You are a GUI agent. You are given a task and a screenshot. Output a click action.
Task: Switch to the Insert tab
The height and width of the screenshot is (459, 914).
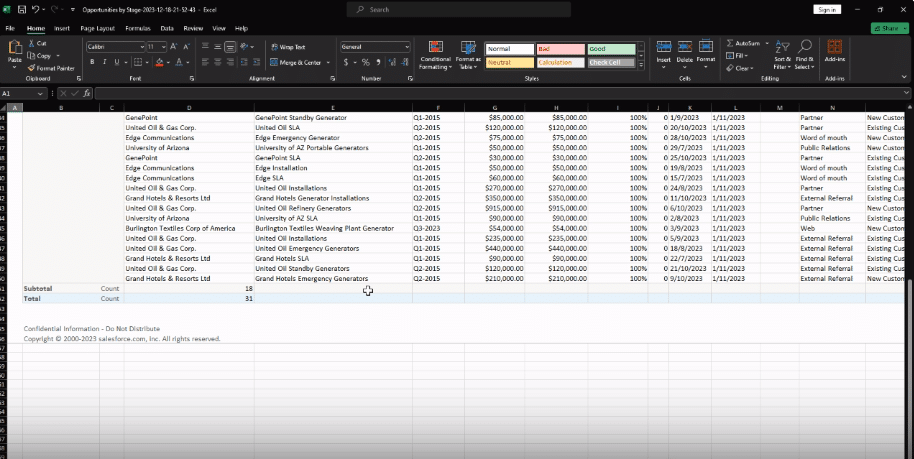(62, 28)
